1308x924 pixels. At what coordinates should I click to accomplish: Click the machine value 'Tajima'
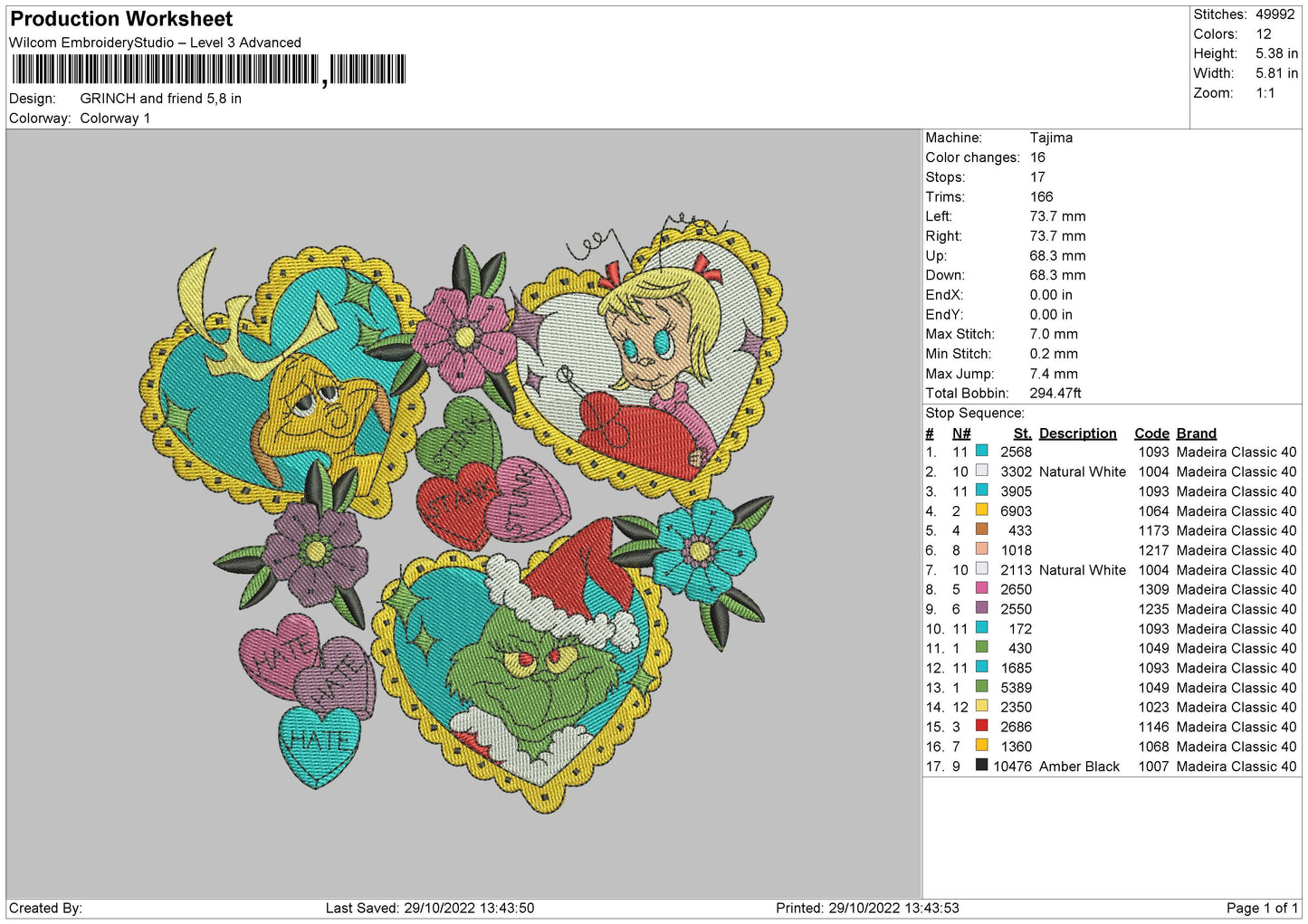pos(1051,138)
